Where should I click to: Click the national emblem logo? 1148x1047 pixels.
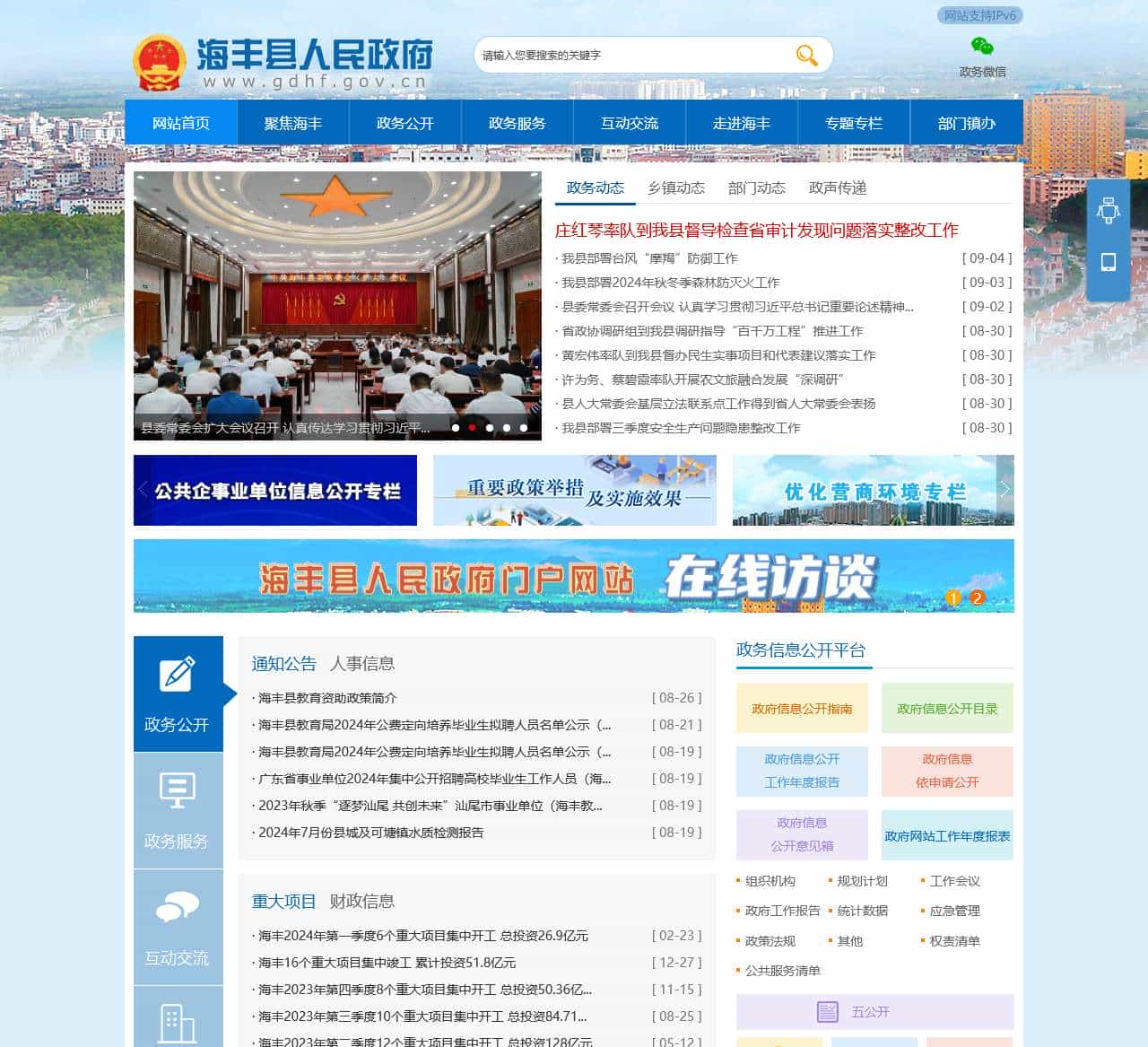[159, 63]
